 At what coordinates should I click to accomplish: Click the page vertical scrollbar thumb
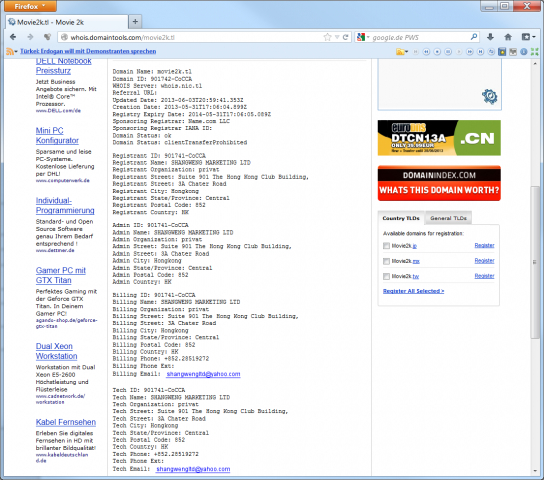point(535,262)
